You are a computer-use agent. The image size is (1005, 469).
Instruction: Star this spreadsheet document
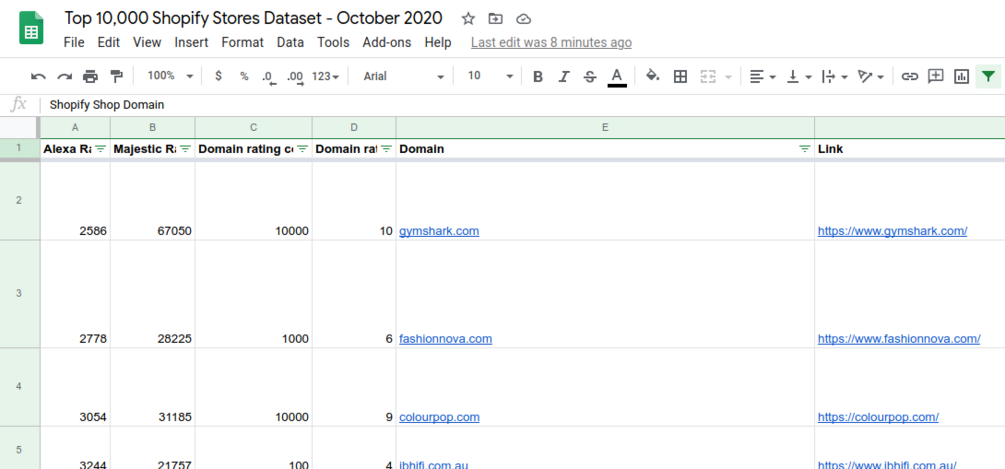(x=468, y=19)
